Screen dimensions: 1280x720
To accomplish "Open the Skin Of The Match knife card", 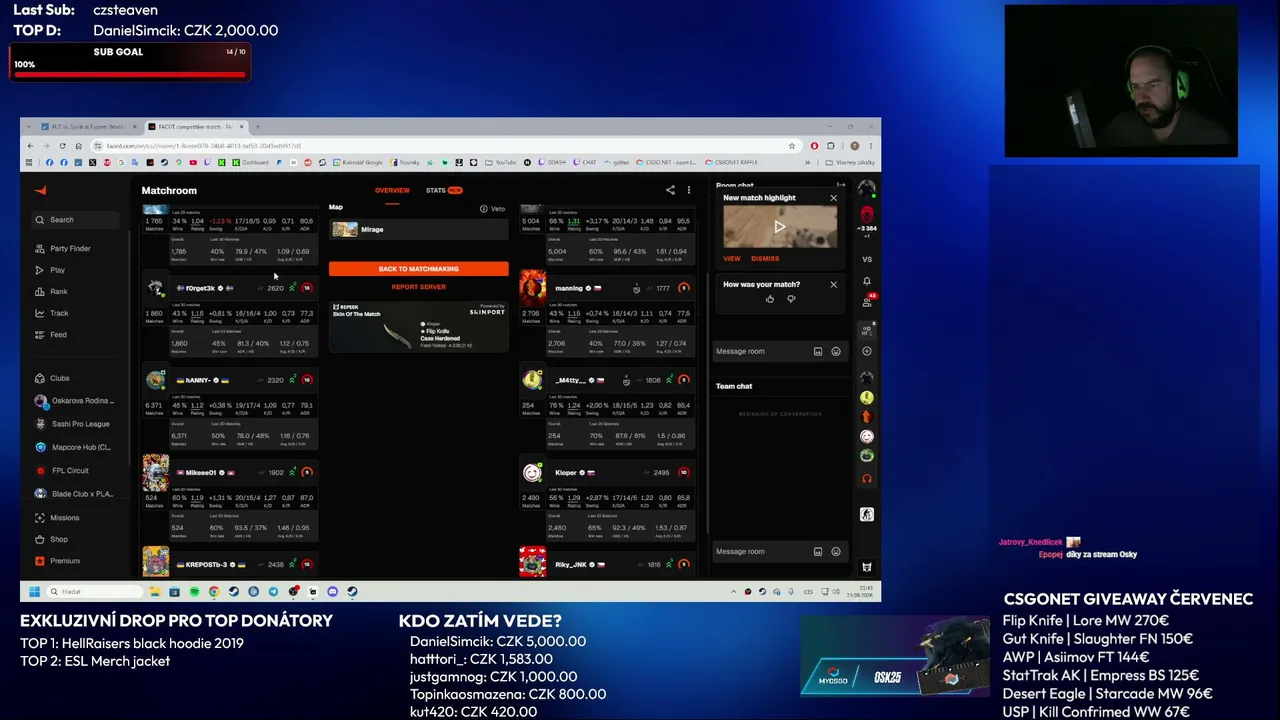I will pyautogui.click(x=418, y=327).
